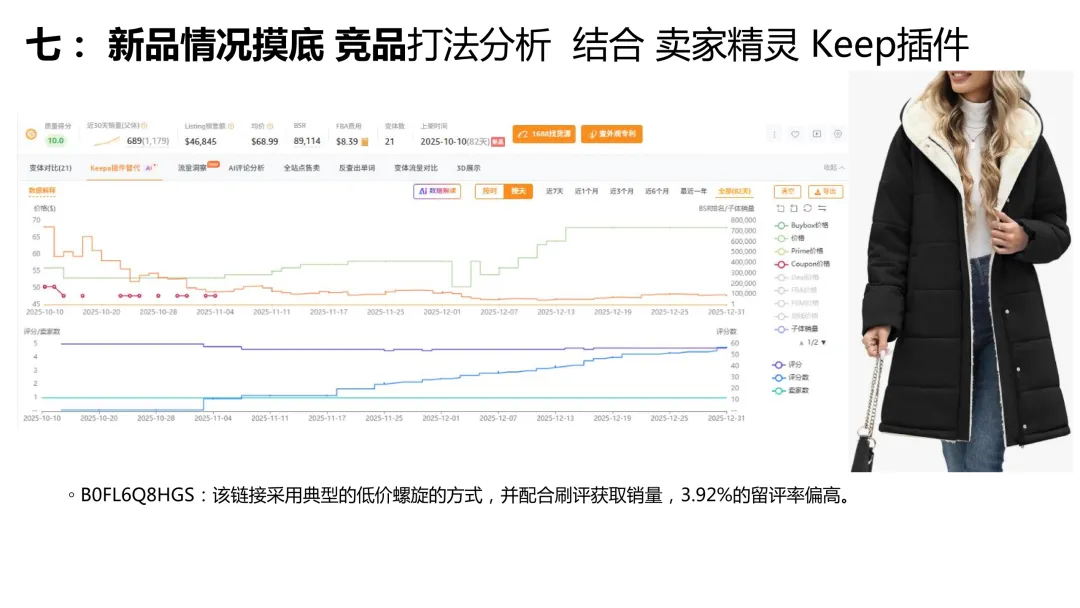Click the 导出 export button
This screenshot has height=608, width=1080.
[x=825, y=191]
